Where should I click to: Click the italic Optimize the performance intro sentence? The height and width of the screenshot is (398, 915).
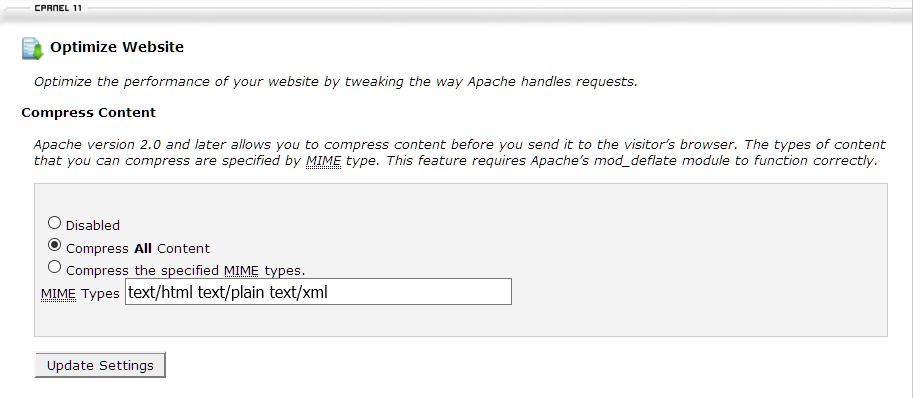point(336,82)
